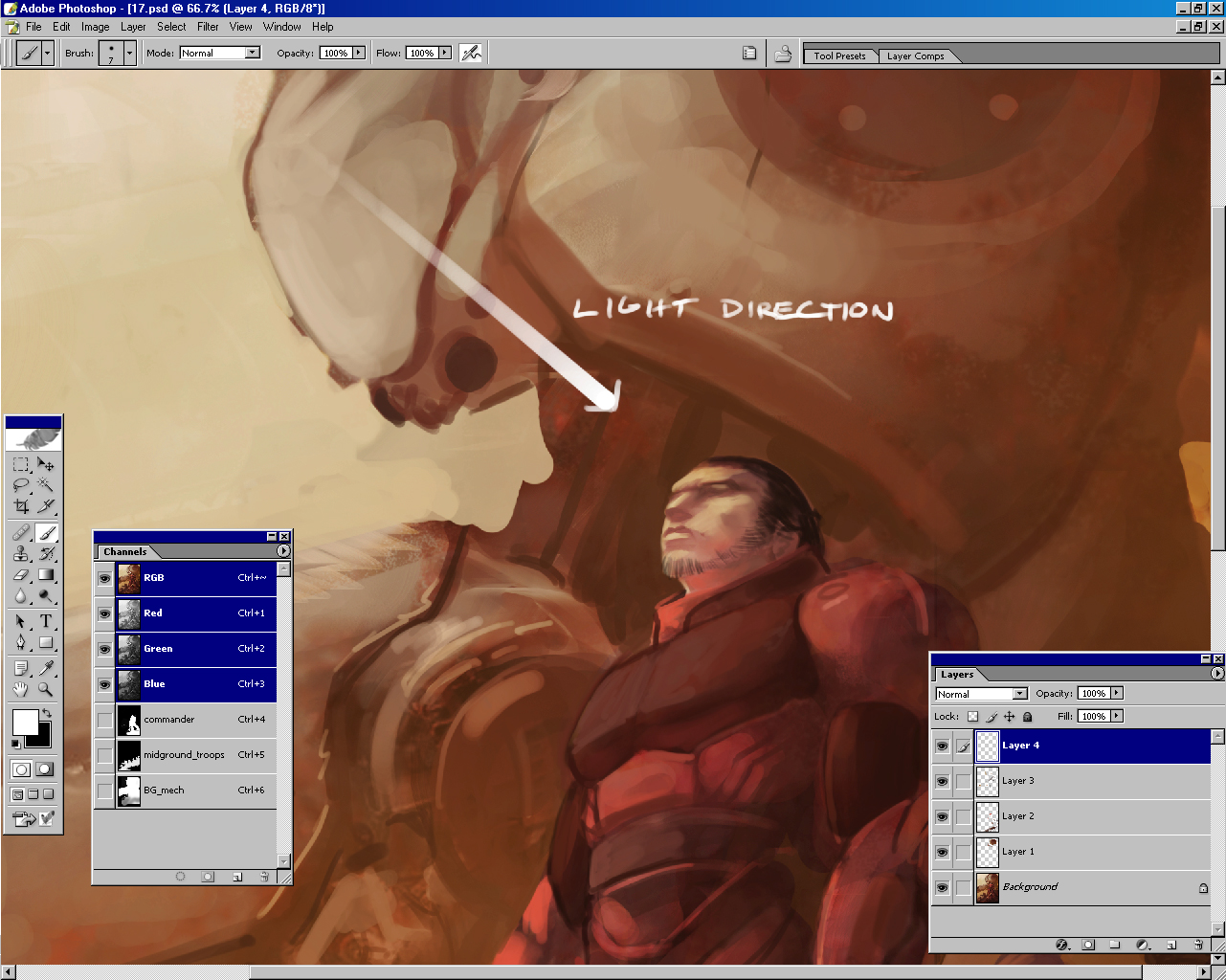Hide Layer 3 using its eye icon
The image size is (1226, 980).
coord(943,782)
